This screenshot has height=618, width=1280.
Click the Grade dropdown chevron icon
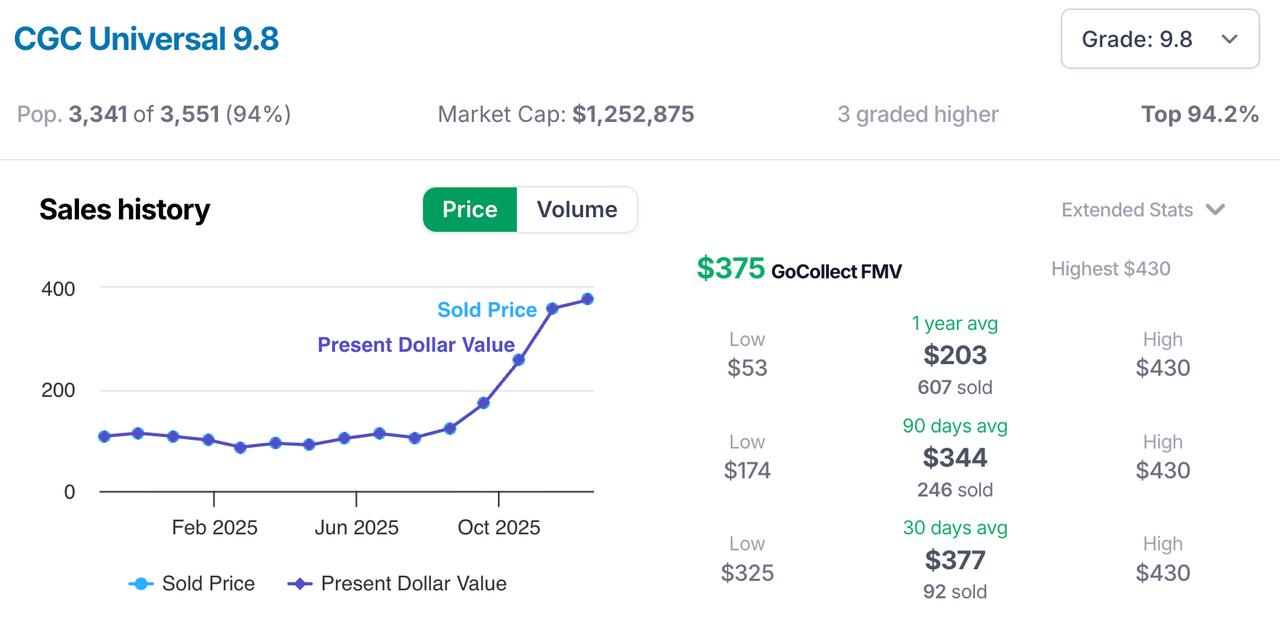(1230, 39)
